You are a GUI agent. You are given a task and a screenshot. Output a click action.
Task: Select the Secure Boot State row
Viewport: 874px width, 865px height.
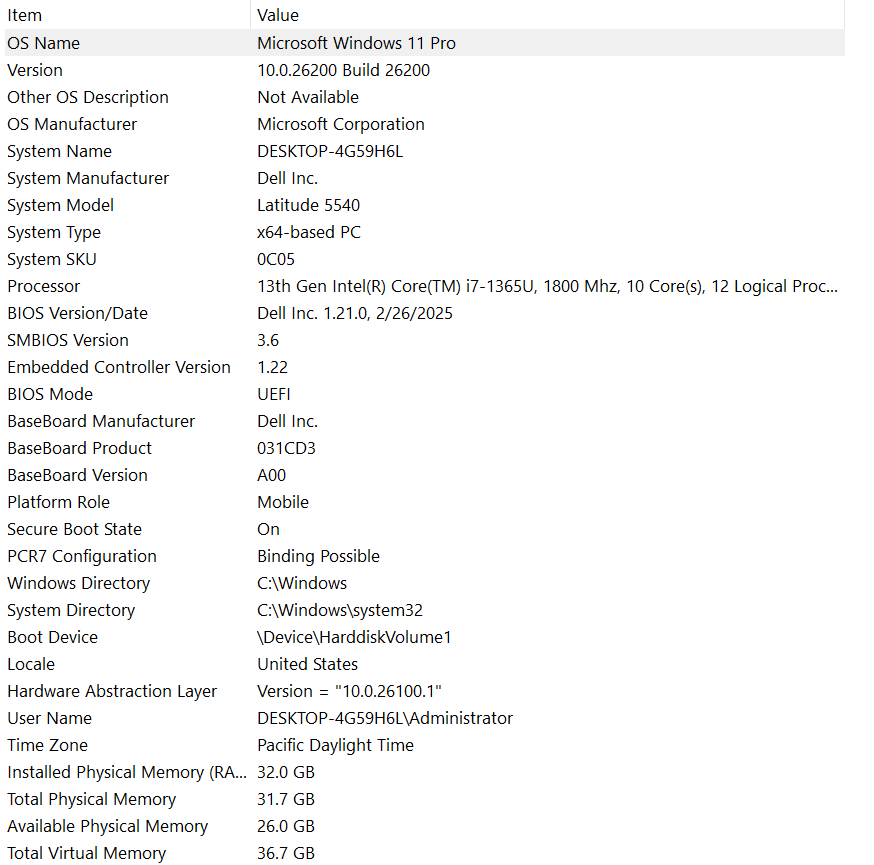[425, 529]
